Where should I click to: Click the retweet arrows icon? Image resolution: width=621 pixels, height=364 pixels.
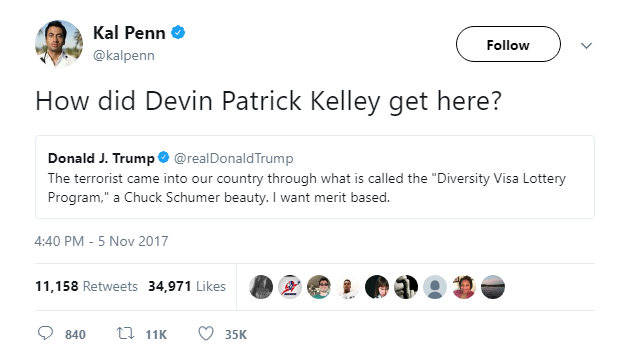click(x=126, y=334)
